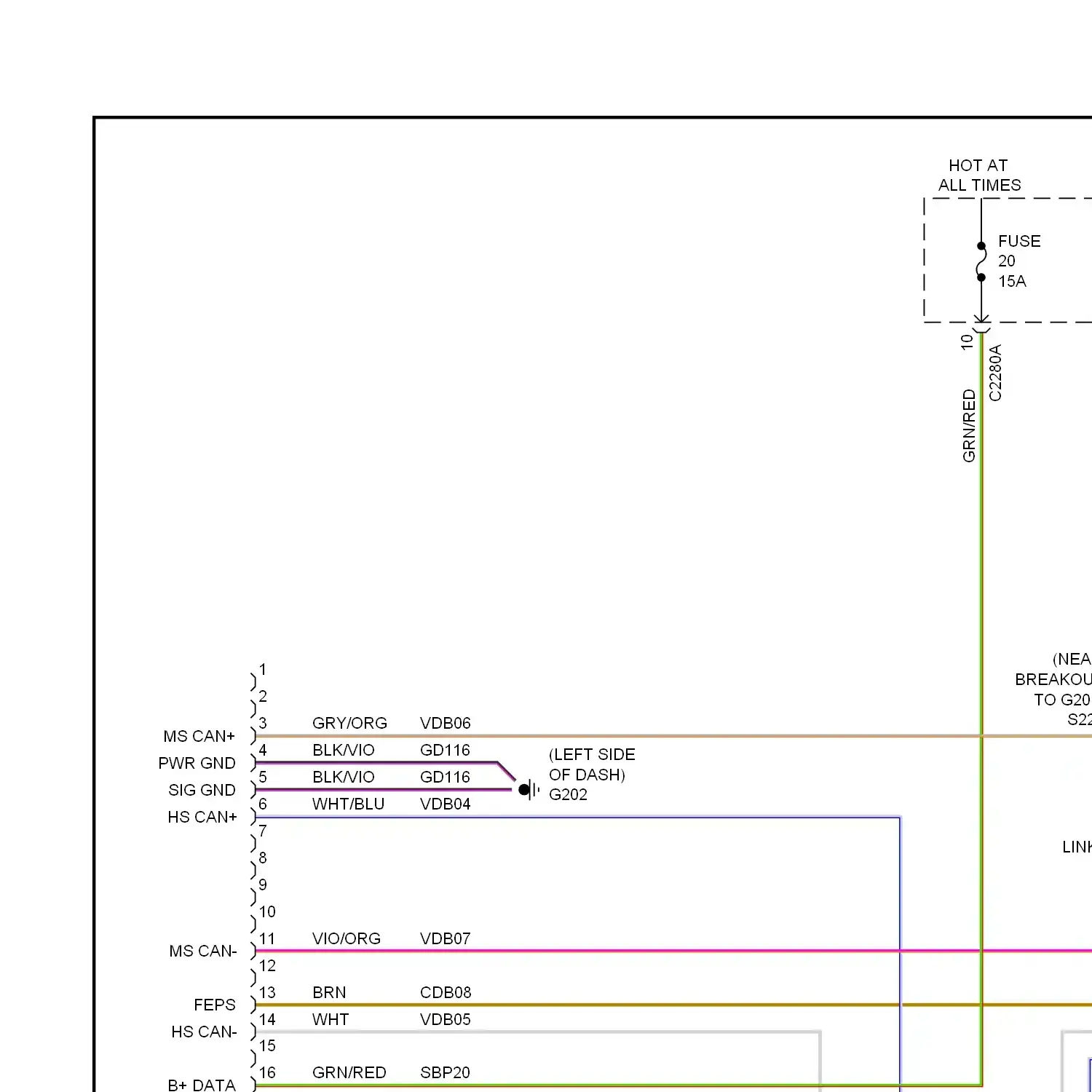
Task: Select the MS CAN+ signal label
Action: tap(199, 736)
